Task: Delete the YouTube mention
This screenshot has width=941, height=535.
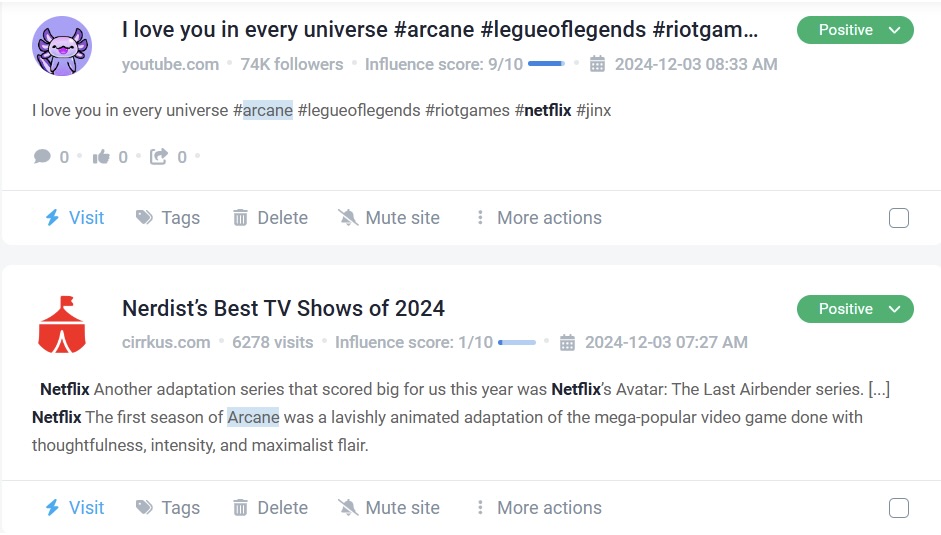Action: click(283, 217)
